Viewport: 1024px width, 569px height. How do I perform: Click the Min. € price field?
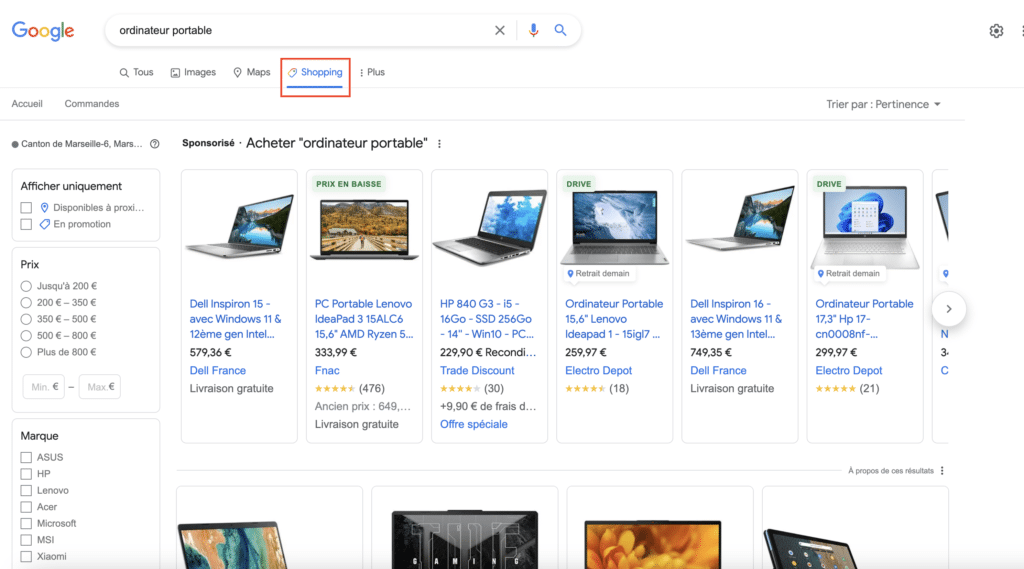pyautogui.click(x=44, y=387)
